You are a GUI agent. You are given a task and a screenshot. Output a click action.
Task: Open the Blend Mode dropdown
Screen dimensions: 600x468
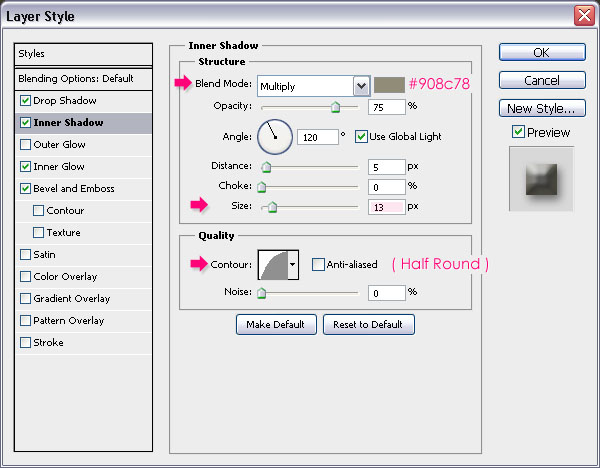(313, 86)
